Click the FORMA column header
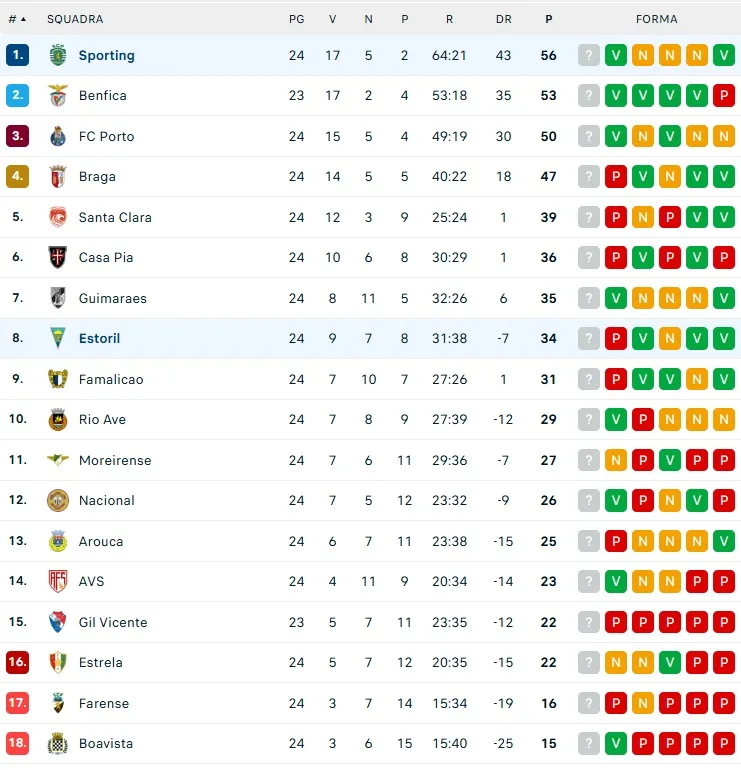 tap(656, 19)
